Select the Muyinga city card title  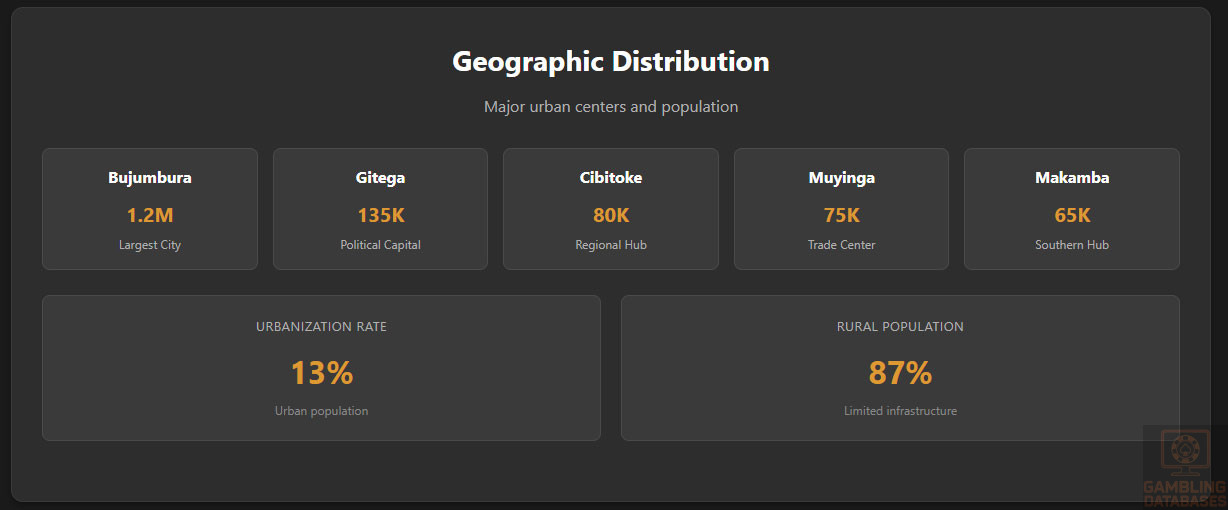point(841,178)
